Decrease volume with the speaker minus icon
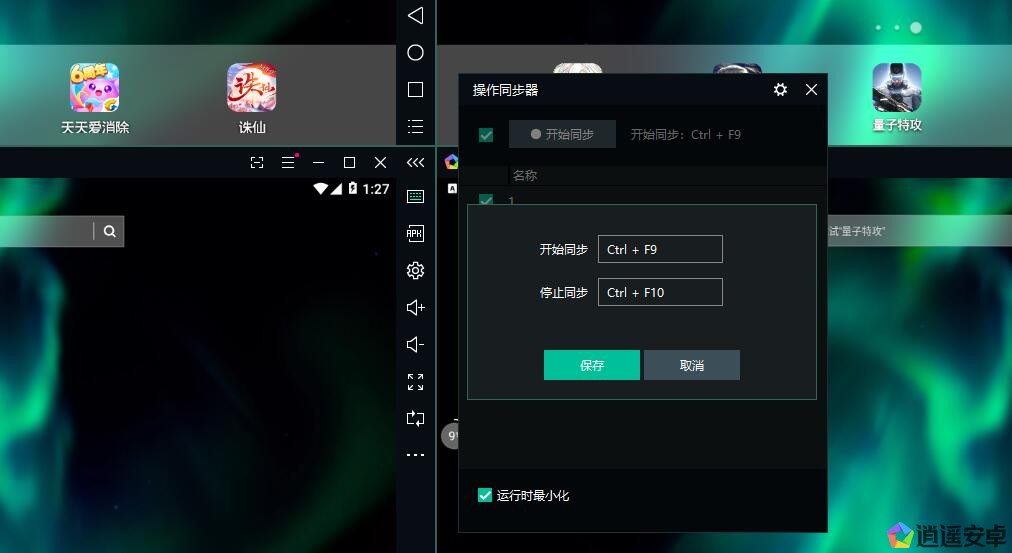The image size is (1012, 553). pos(415,344)
